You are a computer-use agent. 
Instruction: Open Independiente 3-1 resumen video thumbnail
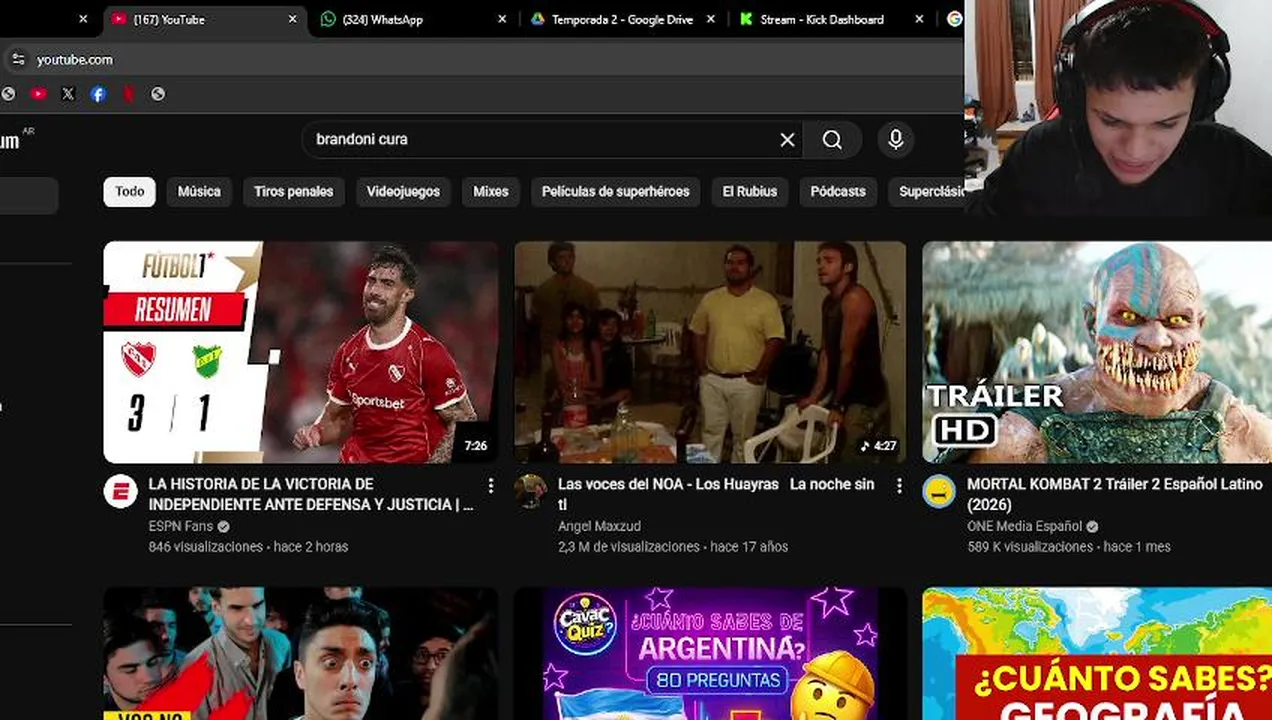tap(301, 352)
